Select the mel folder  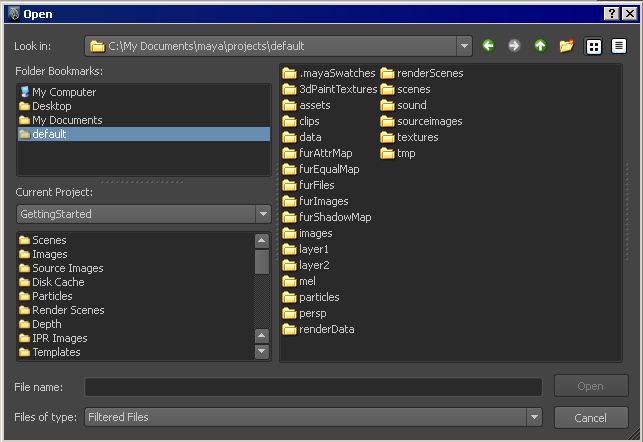299,281
